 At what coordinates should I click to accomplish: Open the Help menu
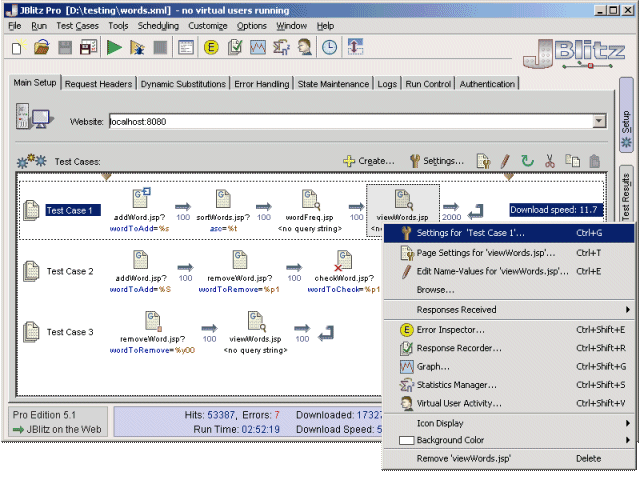coord(325,26)
